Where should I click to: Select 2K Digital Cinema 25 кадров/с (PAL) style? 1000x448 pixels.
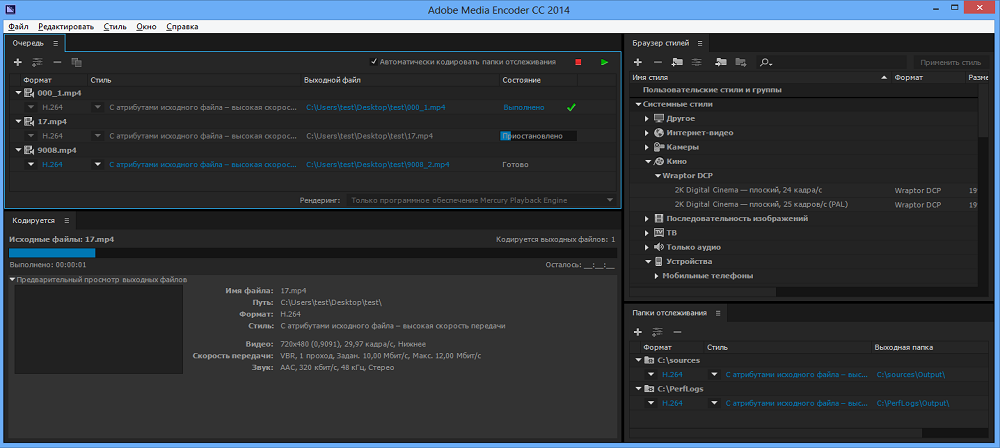pos(761,204)
